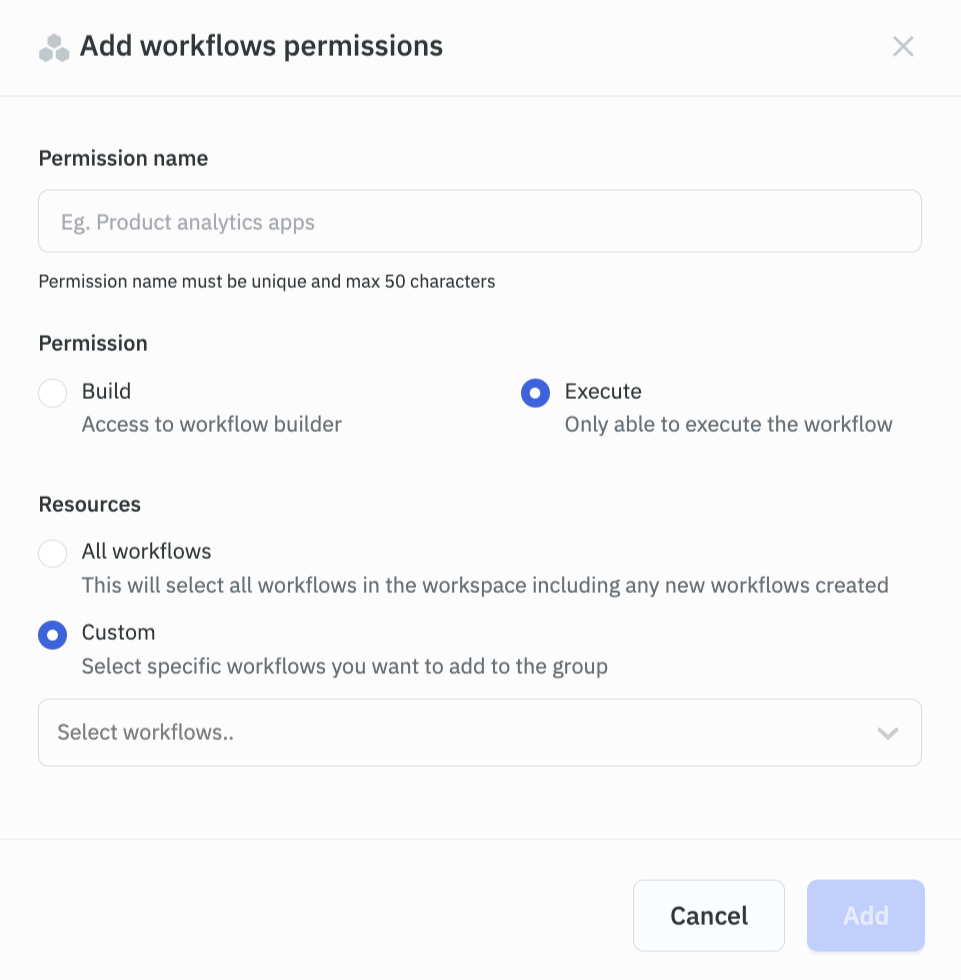Click the Permission section heading

[92, 343]
